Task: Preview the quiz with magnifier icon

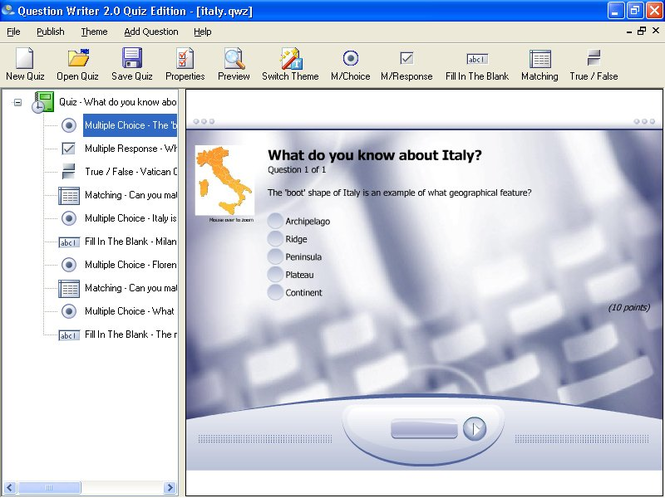Action: [x=234, y=64]
